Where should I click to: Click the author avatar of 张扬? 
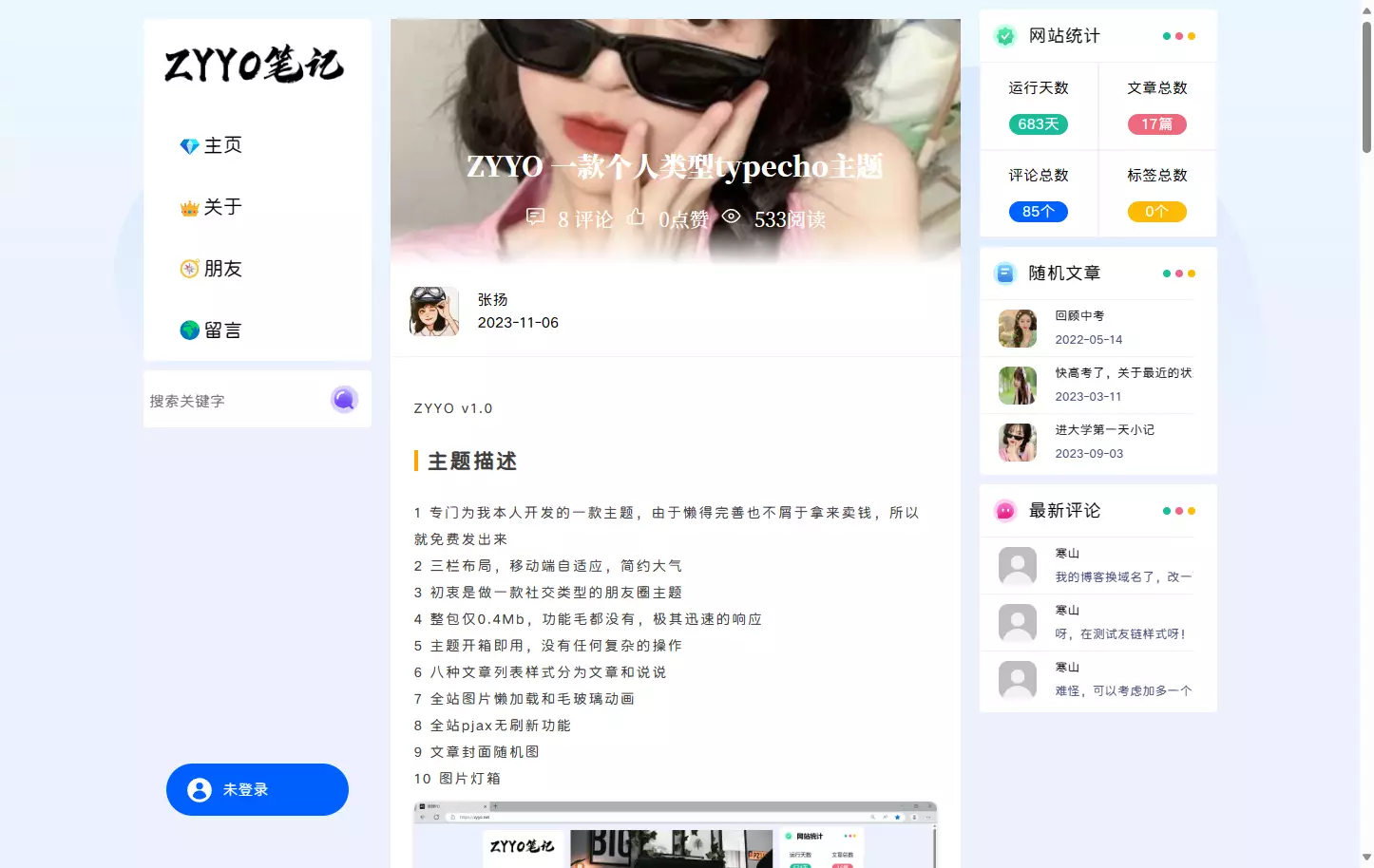434,311
